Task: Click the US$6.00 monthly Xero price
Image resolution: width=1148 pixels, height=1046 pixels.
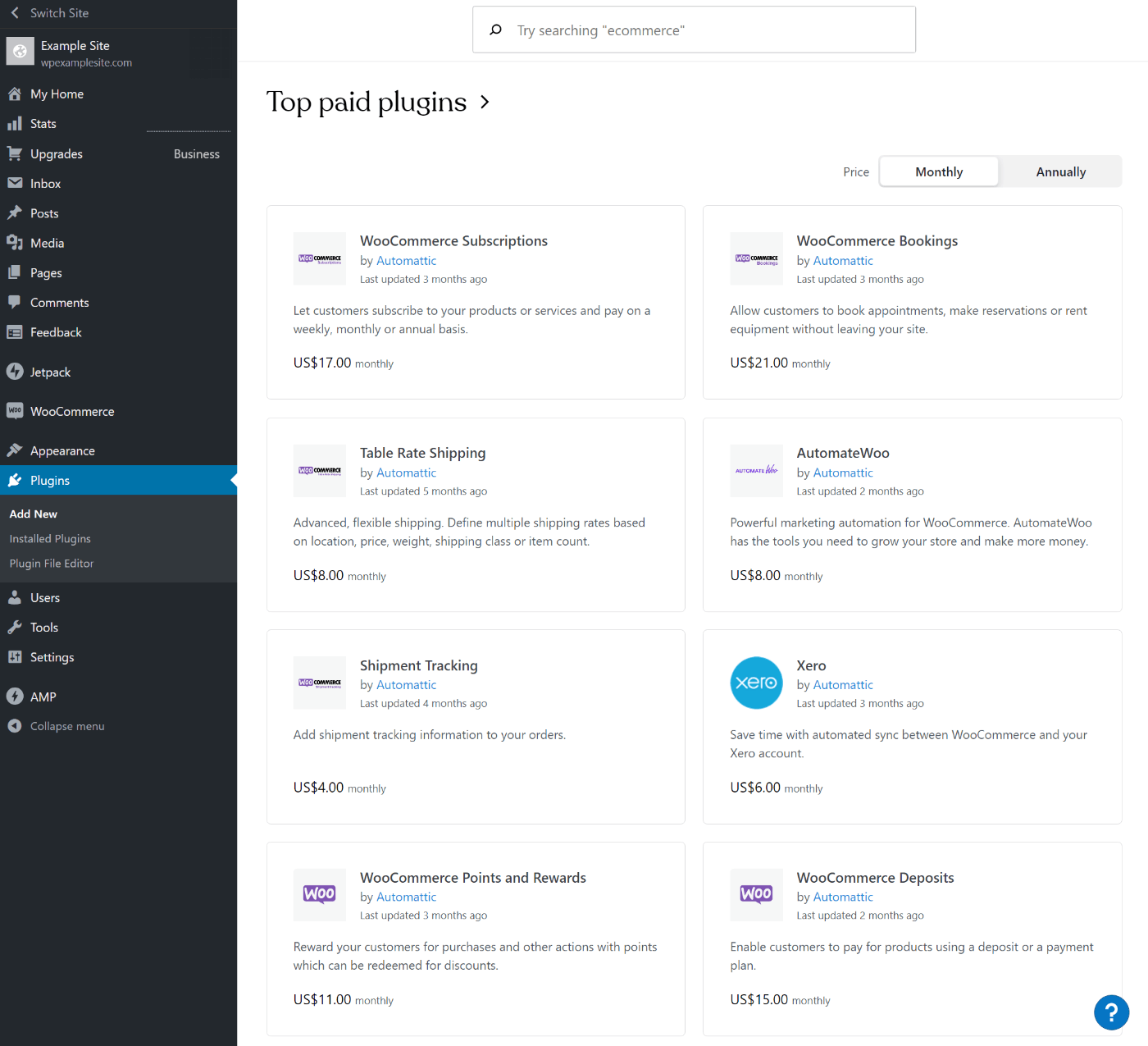Action: pyautogui.click(x=777, y=788)
